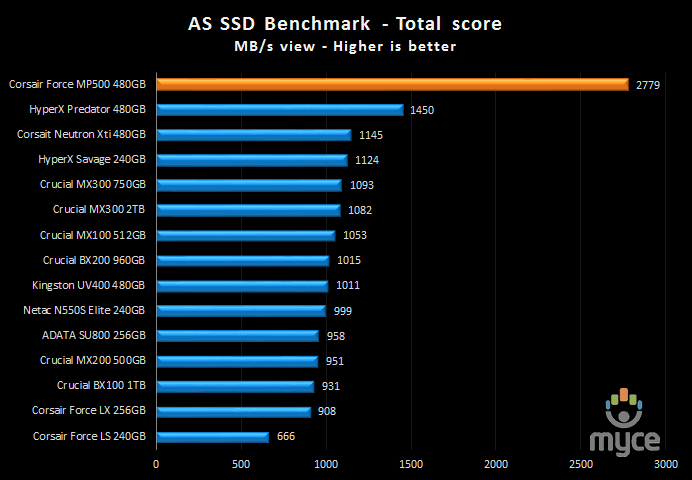Screen dimensions: 692x480
Task: Click the 1015 score value
Action: pos(349,260)
